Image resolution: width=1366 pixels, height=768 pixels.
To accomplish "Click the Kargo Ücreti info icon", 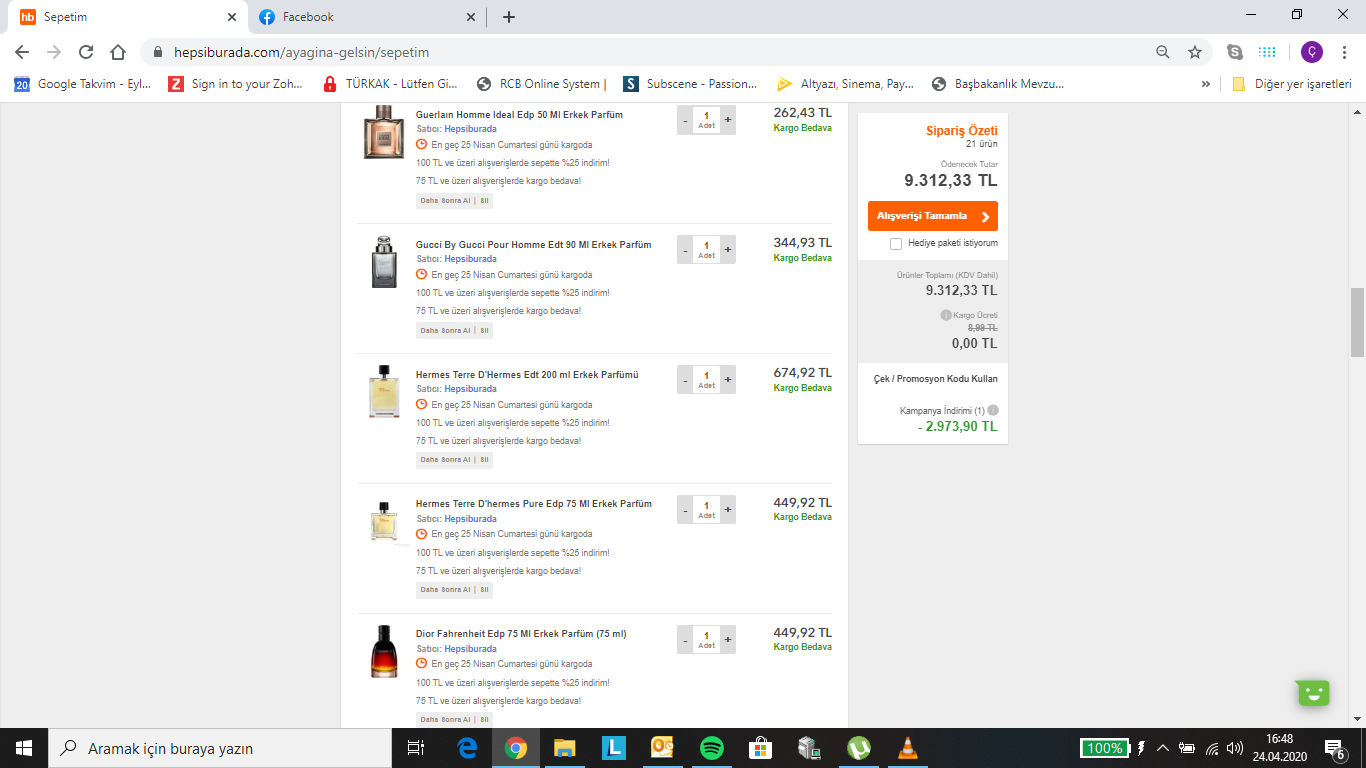I will point(945,315).
